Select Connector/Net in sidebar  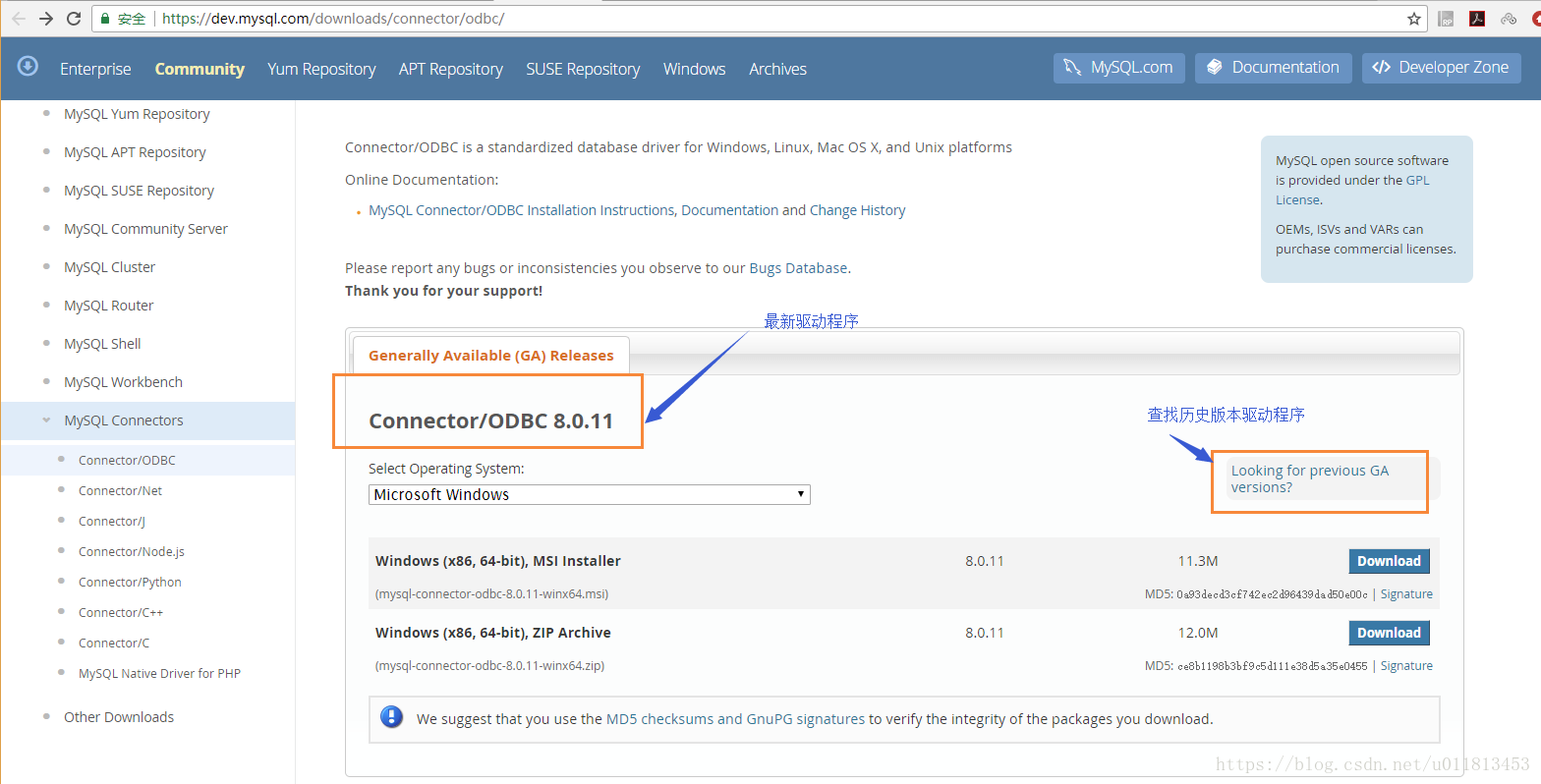(120, 490)
